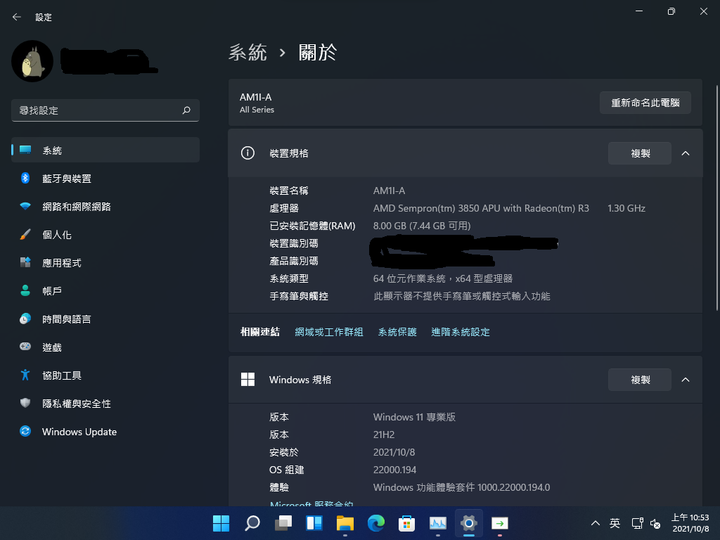Click 重新命名此電腦 button
This screenshot has width=720, height=540.
645,102
